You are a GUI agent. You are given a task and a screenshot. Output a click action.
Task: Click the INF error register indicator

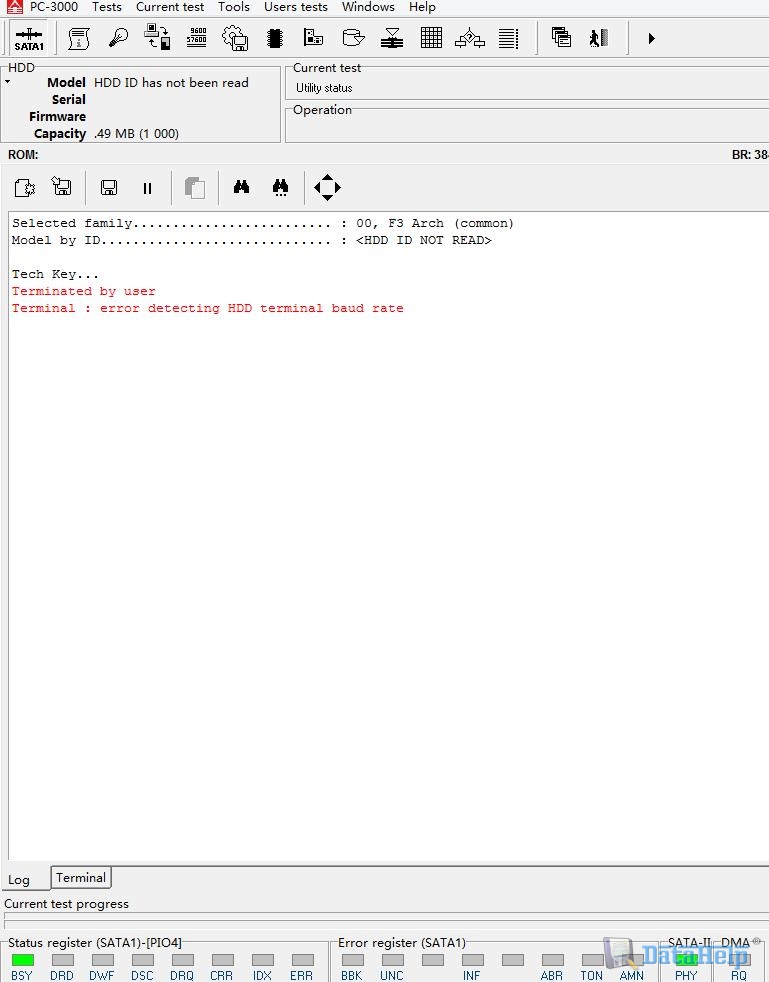(472, 959)
